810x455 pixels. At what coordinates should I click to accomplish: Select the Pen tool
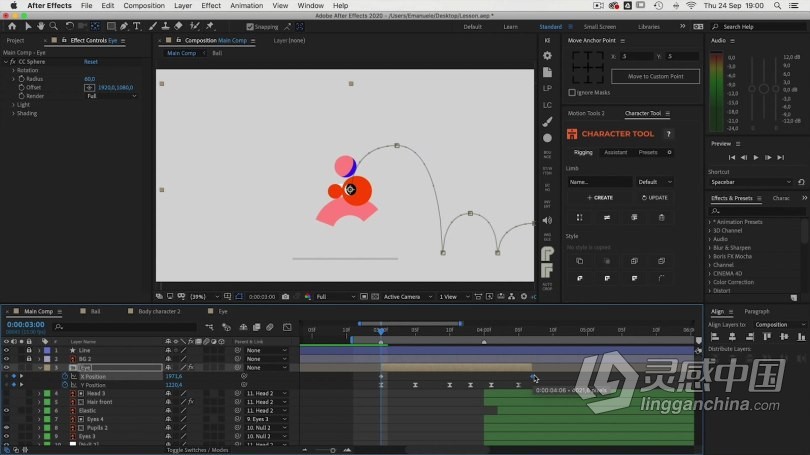click(124, 26)
